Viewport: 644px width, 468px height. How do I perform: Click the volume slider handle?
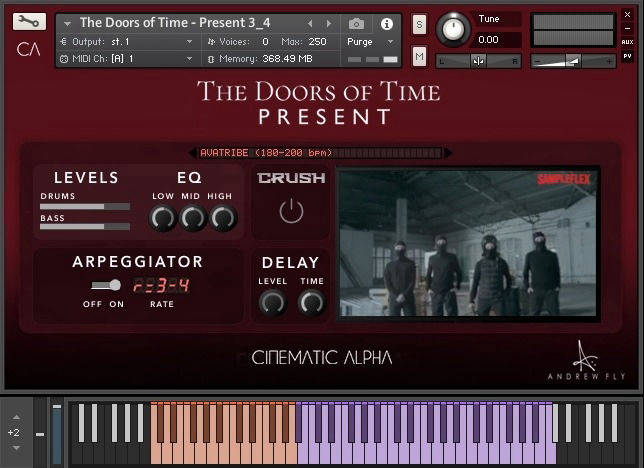573,61
